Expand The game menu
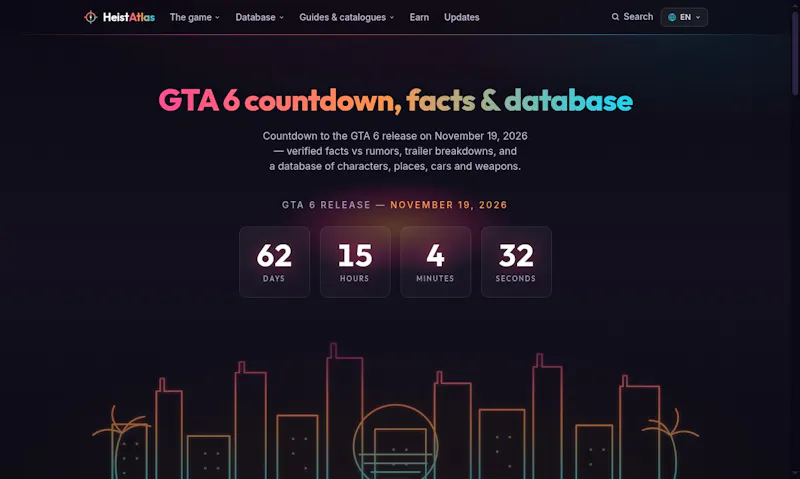This screenshot has height=479, width=800. pyautogui.click(x=194, y=17)
